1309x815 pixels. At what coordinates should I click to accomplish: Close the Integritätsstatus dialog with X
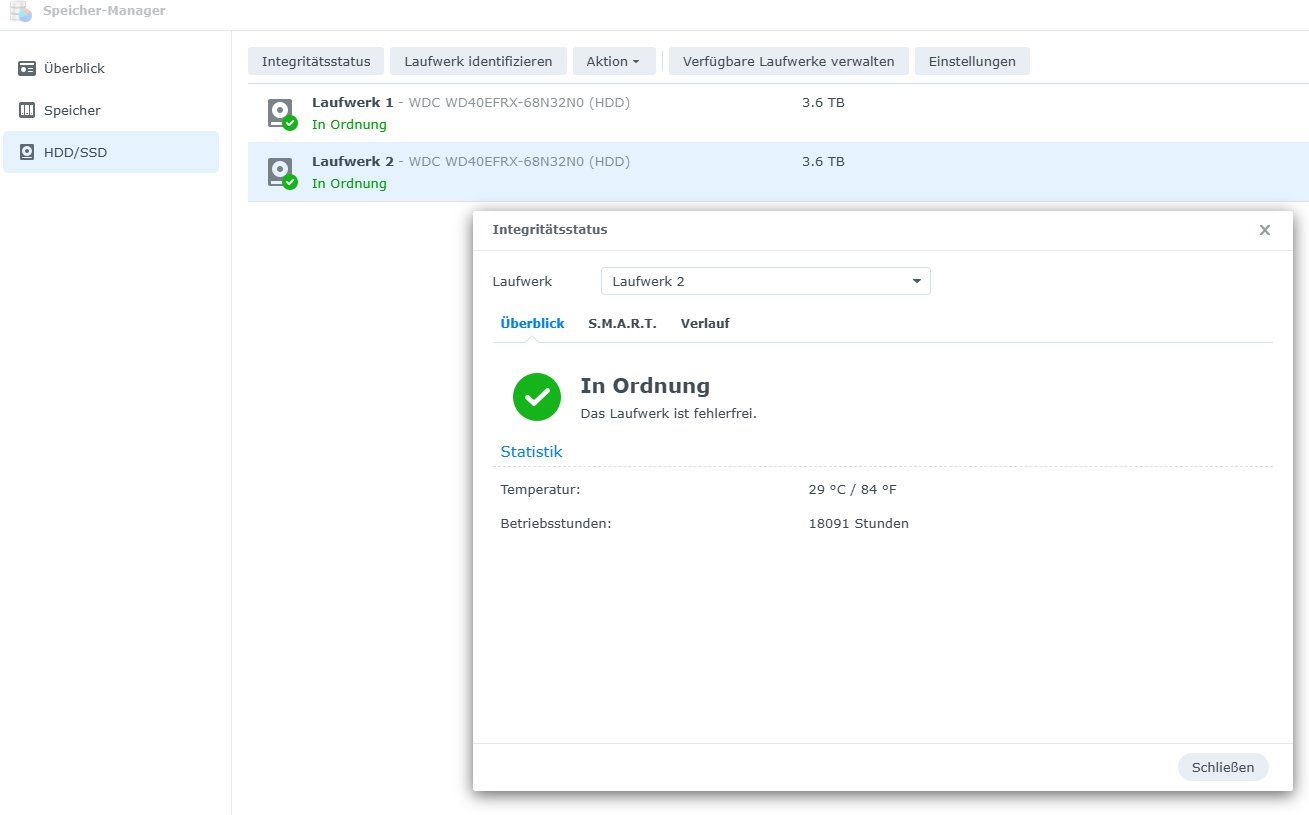[1265, 230]
